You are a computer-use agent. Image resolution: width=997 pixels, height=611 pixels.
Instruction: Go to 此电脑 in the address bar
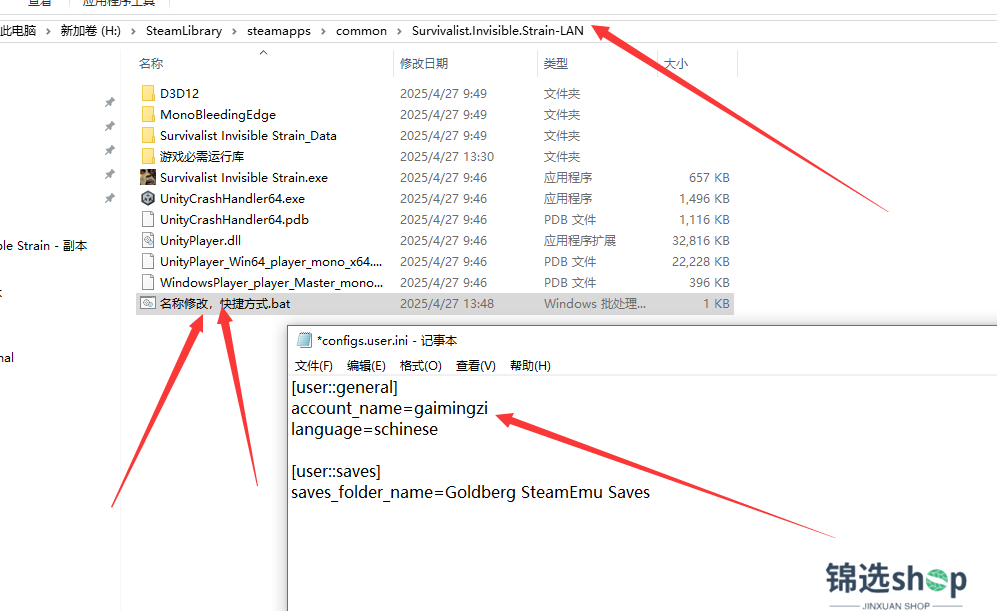pos(18,31)
